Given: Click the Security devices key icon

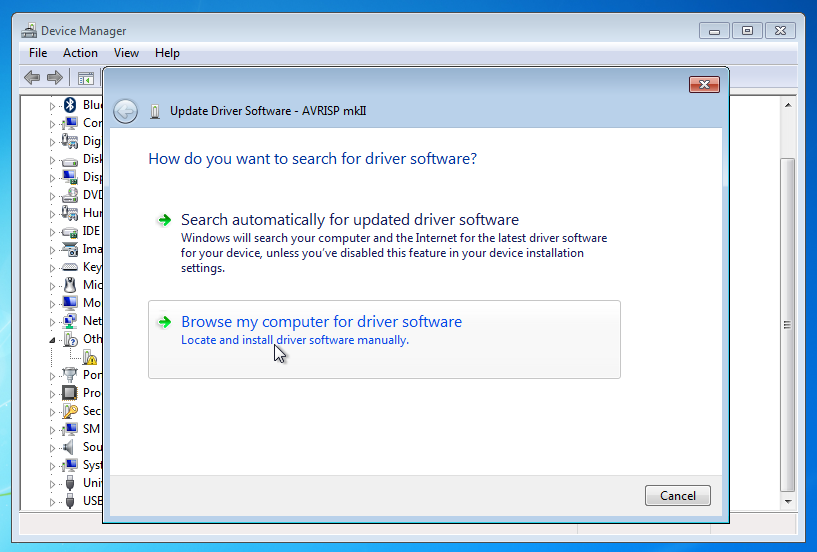Looking at the screenshot, I should tap(70, 411).
